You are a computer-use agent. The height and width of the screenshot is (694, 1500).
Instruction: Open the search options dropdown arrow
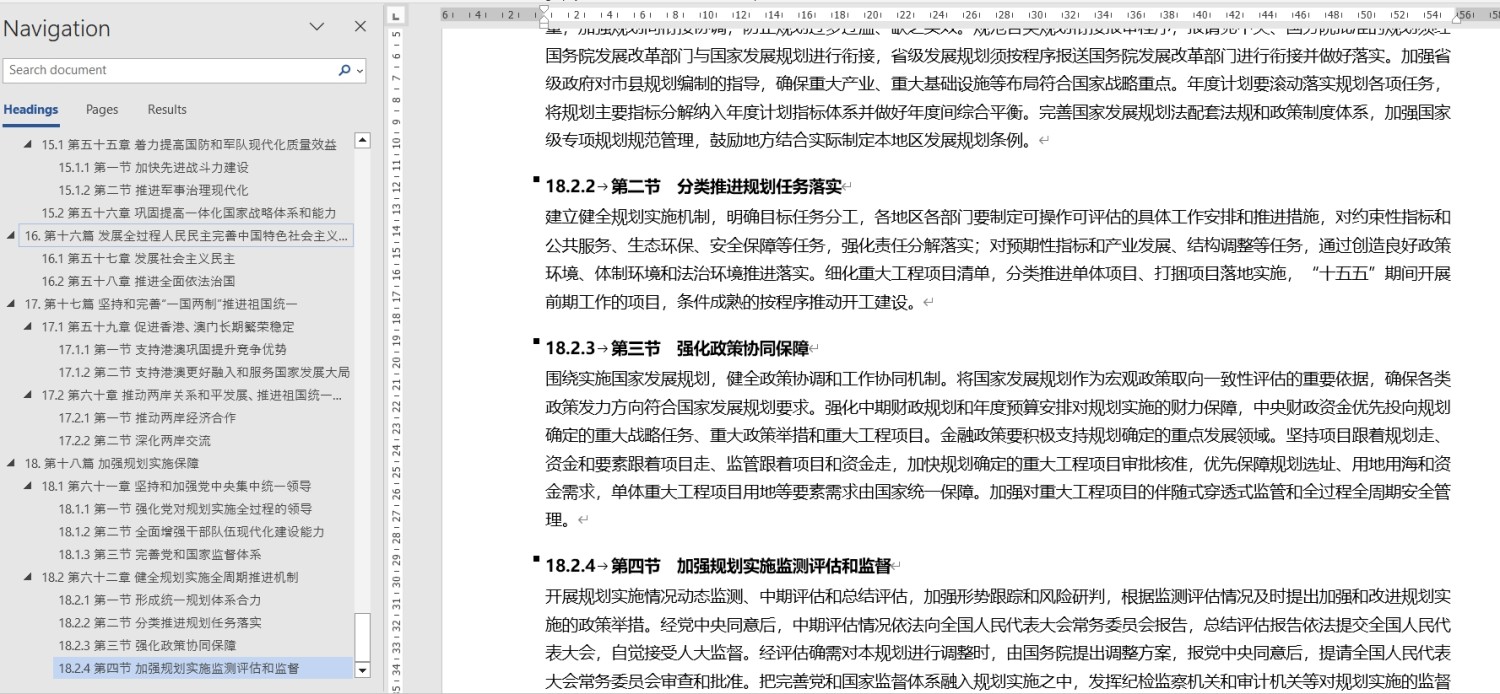(x=360, y=71)
